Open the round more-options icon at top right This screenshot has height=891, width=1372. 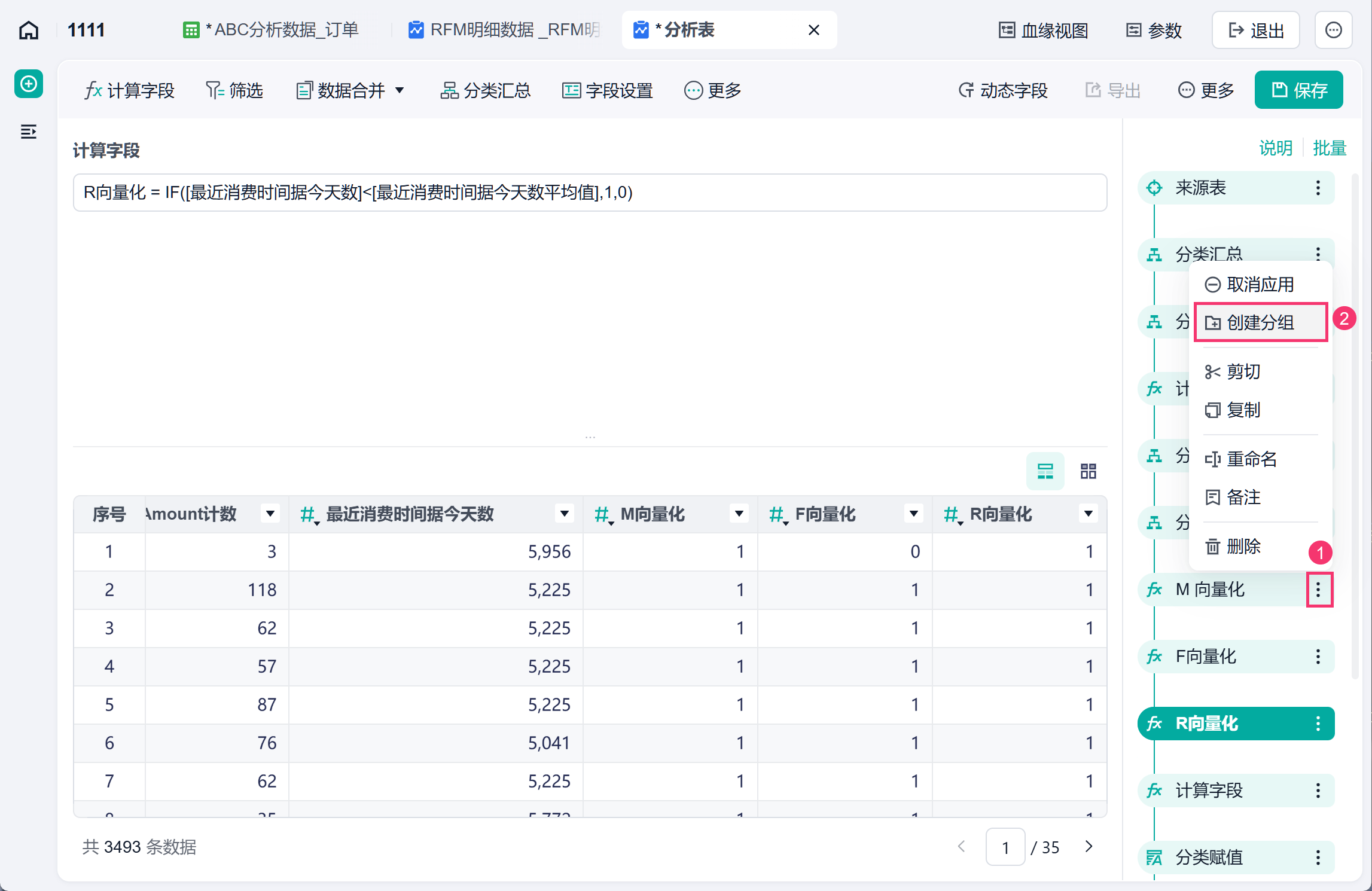coord(1334,30)
